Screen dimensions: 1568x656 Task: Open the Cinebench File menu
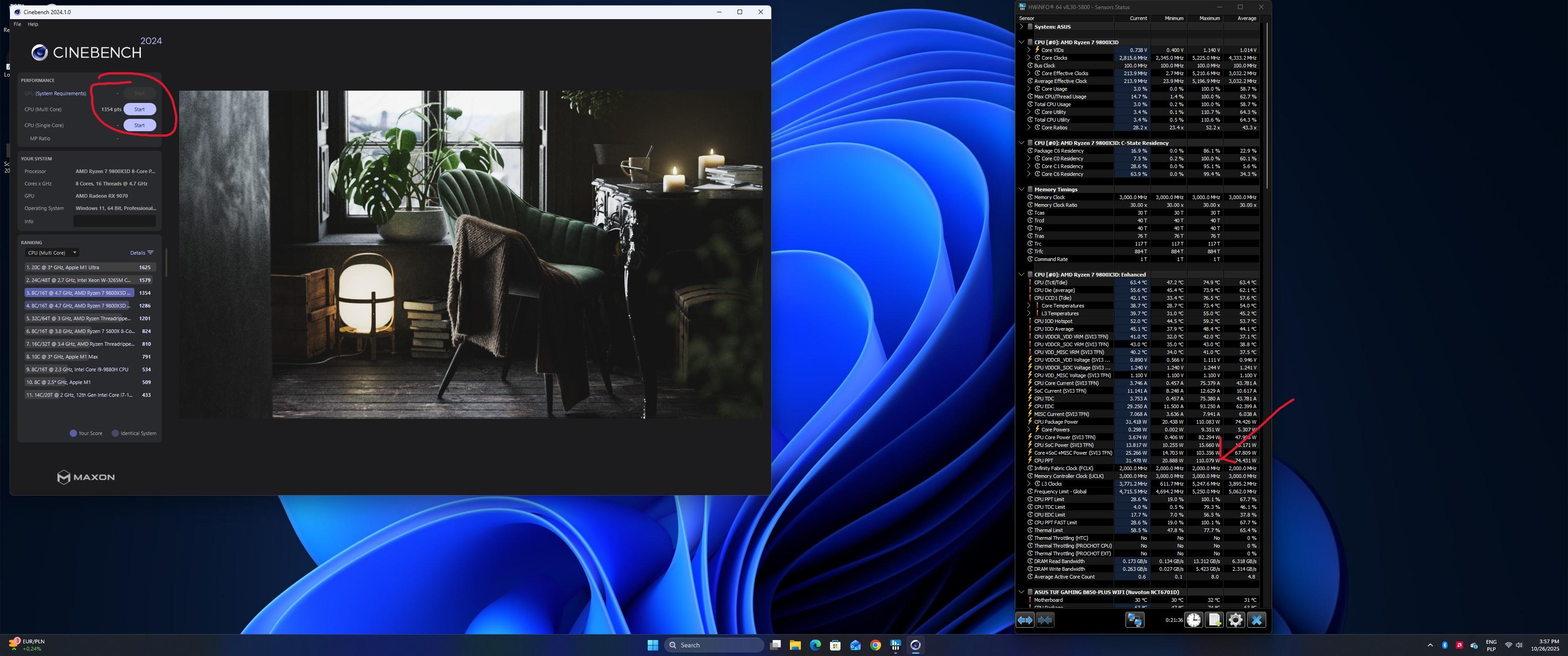17,24
